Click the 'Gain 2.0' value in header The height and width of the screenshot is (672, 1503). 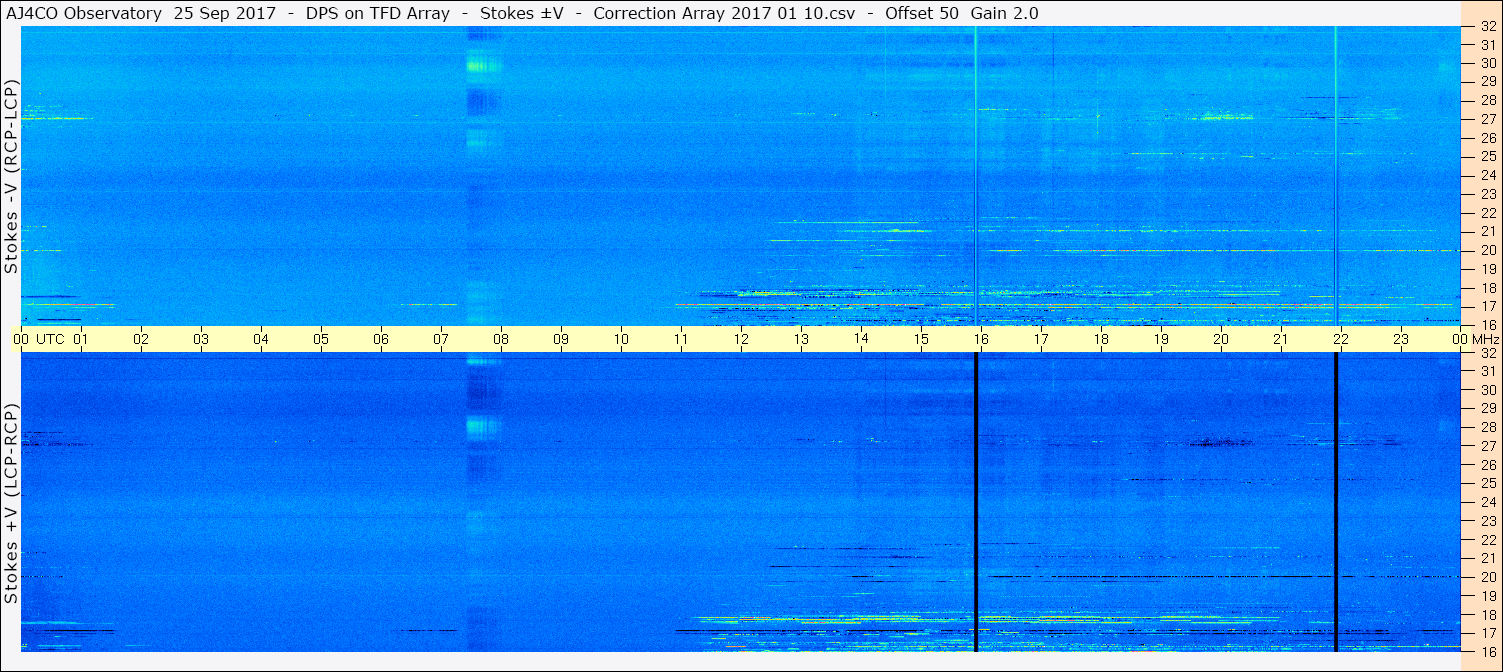click(1005, 13)
